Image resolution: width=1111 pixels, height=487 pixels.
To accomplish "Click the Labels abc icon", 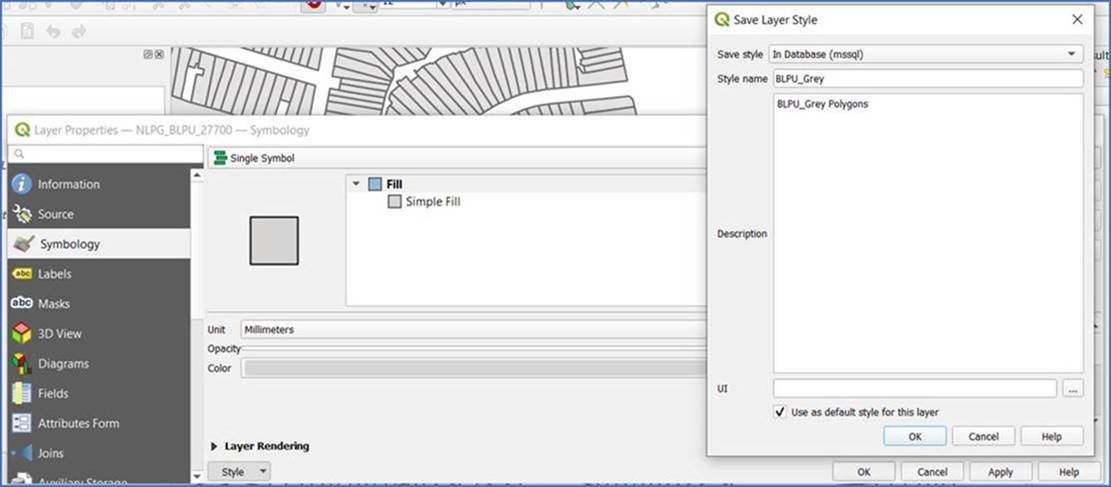I will [x=22, y=274].
